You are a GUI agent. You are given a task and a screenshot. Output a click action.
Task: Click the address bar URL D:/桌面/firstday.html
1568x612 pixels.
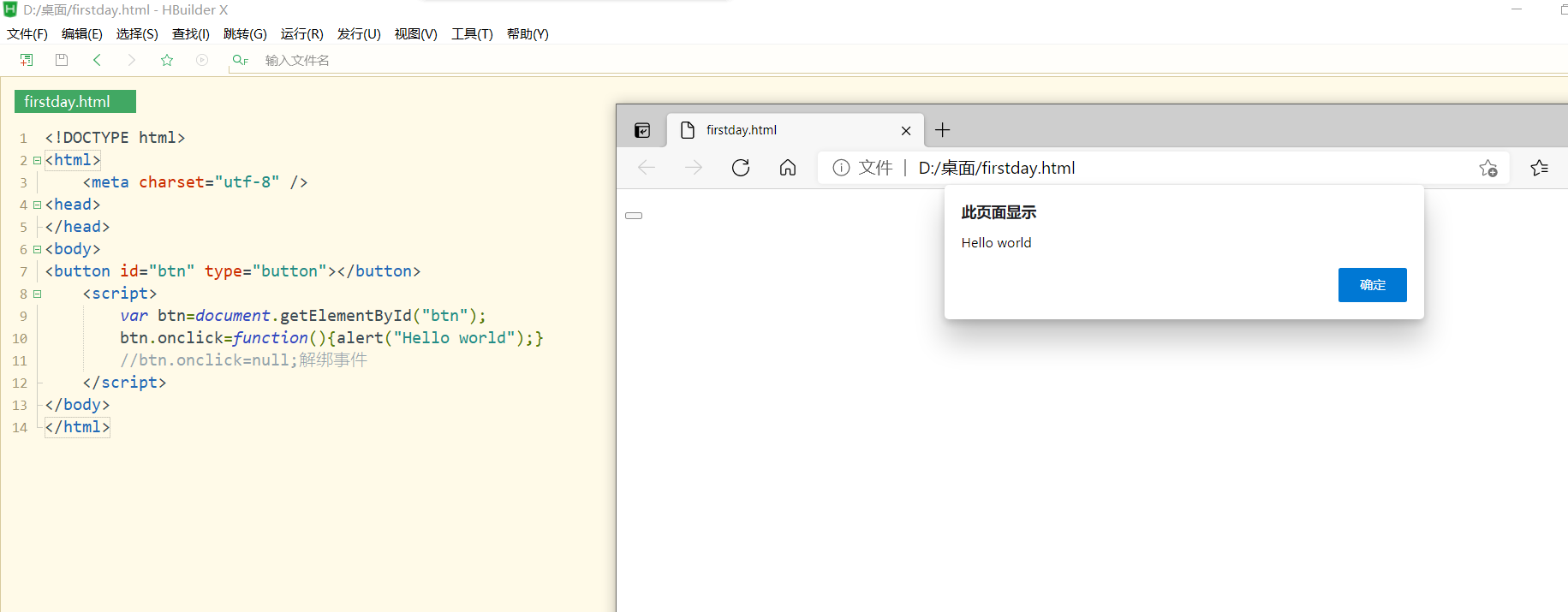[997, 168]
